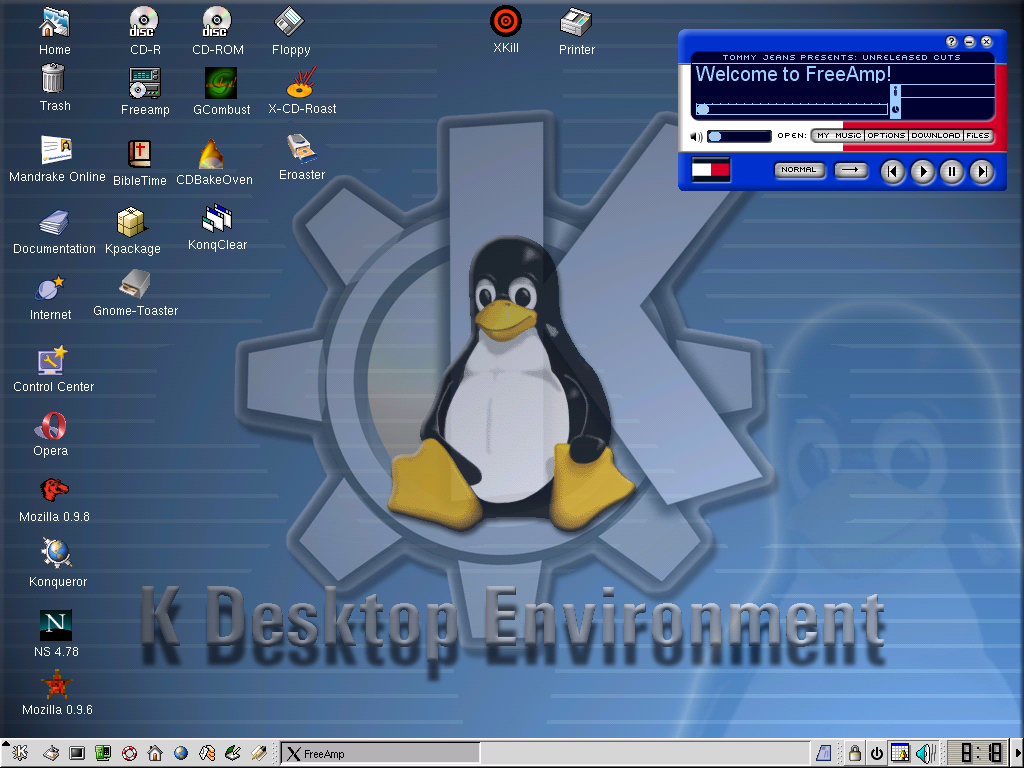This screenshot has height=768, width=1024.
Task: Click the lock screen padlock icon
Action: point(854,753)
